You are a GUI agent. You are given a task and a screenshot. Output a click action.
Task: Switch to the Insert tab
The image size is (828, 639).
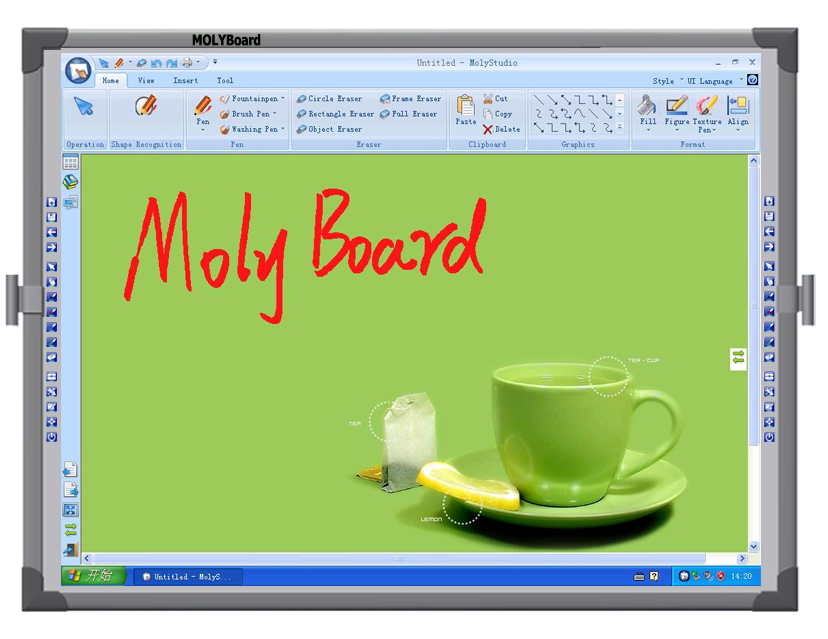[185, 81]
